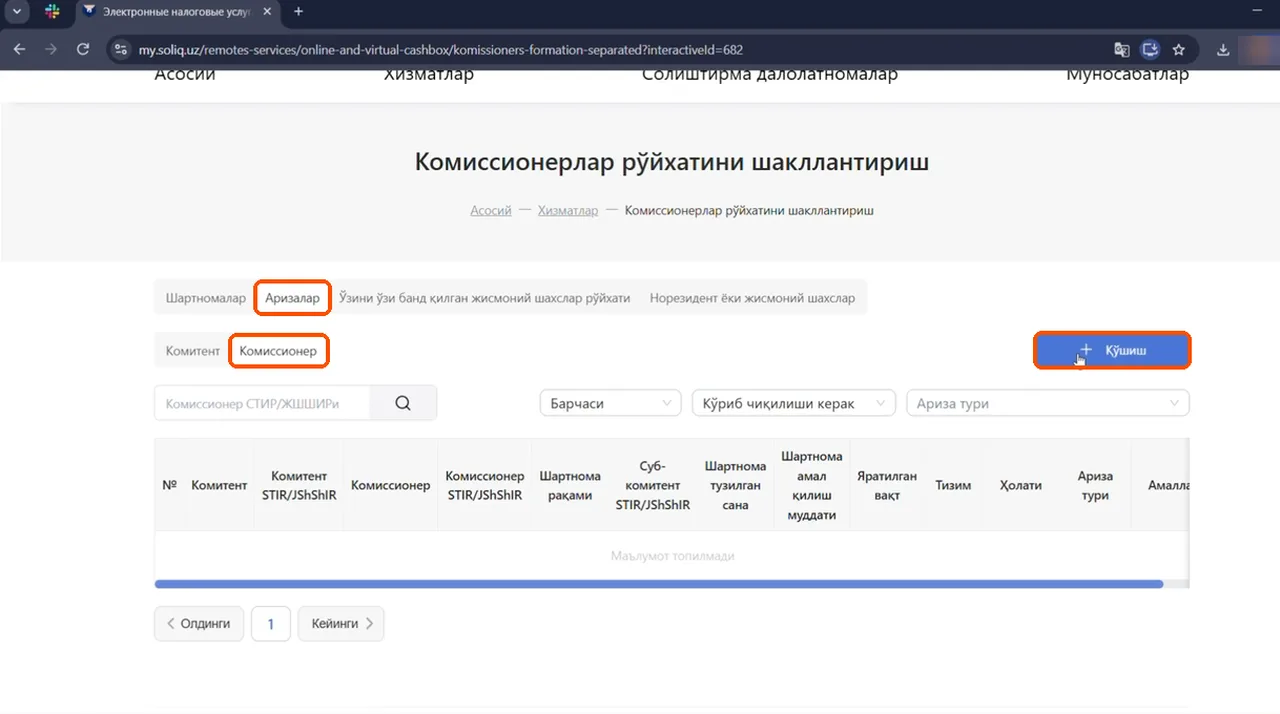Switch to the Аризалар tab
This screenshot has height=714, width=1280.
292,298
